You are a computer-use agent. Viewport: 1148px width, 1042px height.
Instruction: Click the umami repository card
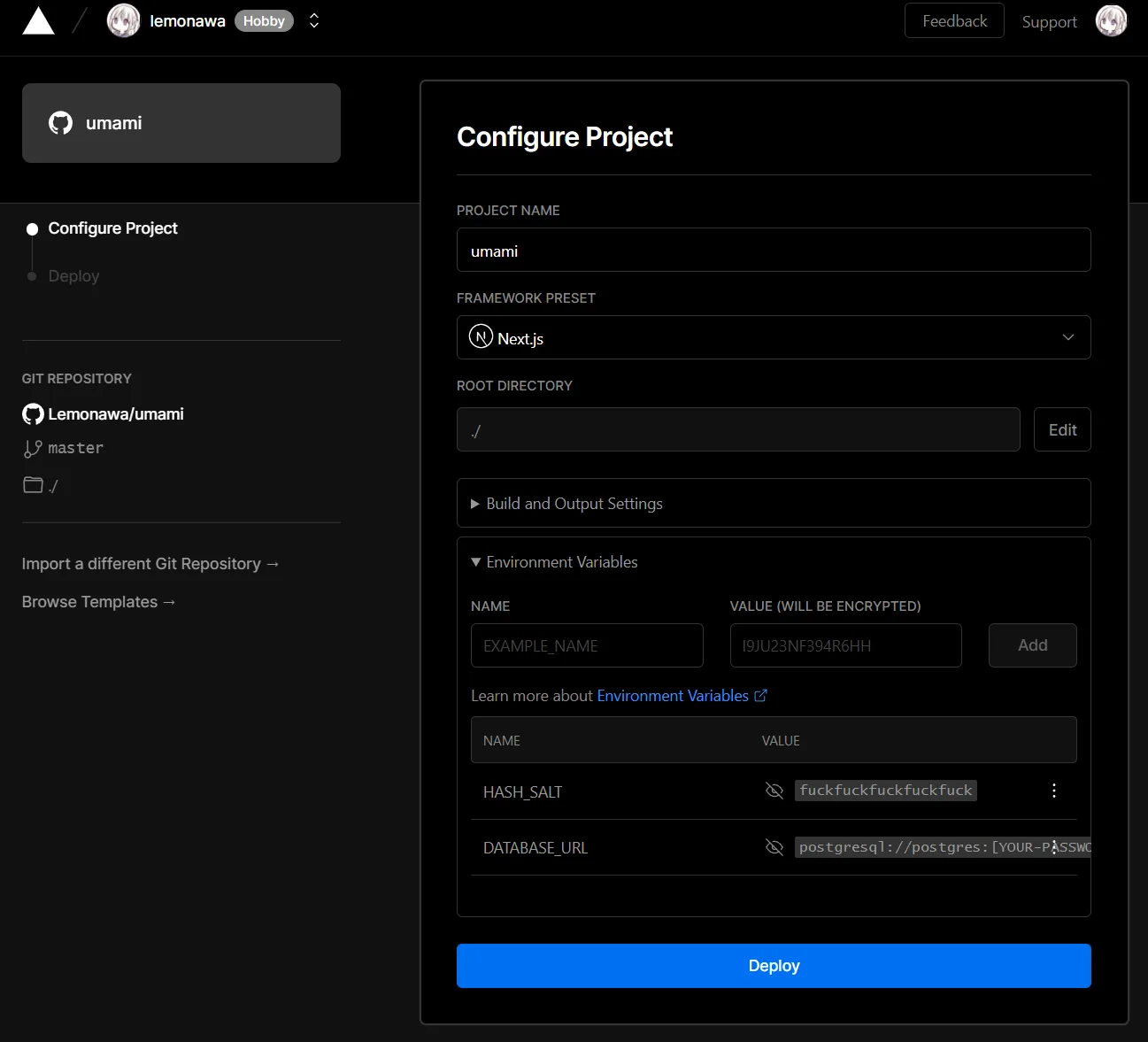click(x=181, y=123)
